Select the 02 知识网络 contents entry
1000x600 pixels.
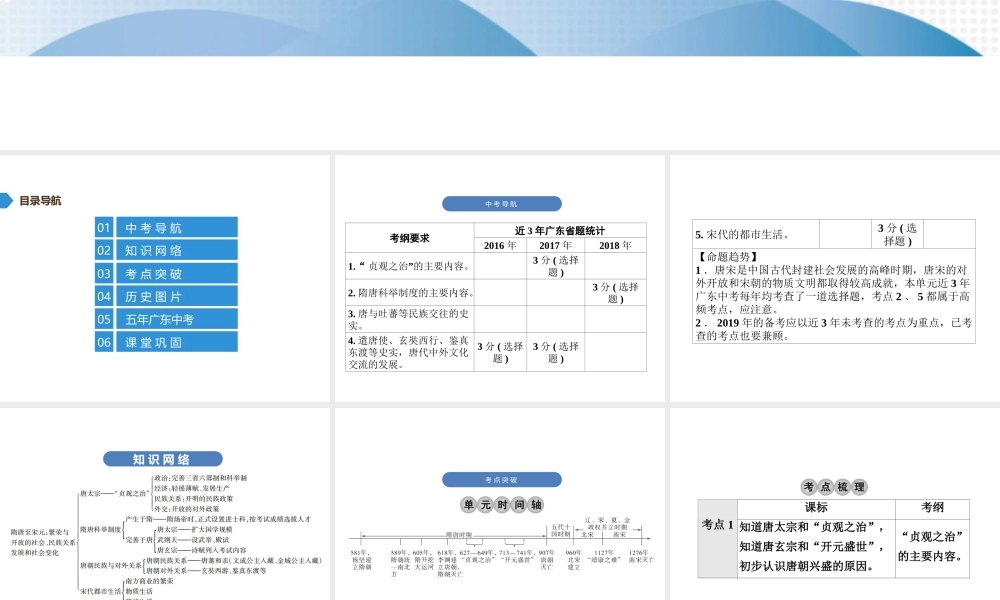[166, 251]
